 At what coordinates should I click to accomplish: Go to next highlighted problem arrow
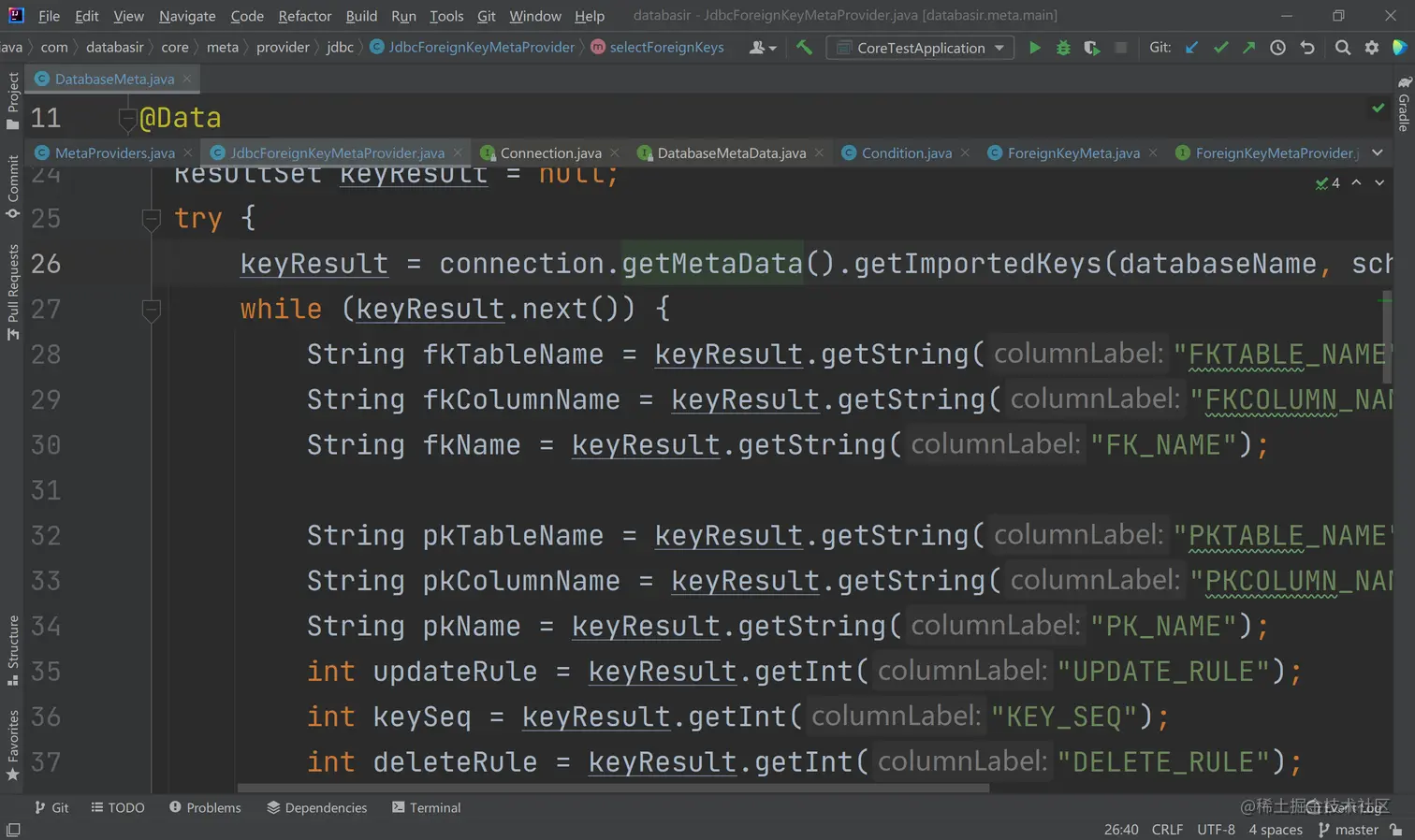pos(1379,182)
